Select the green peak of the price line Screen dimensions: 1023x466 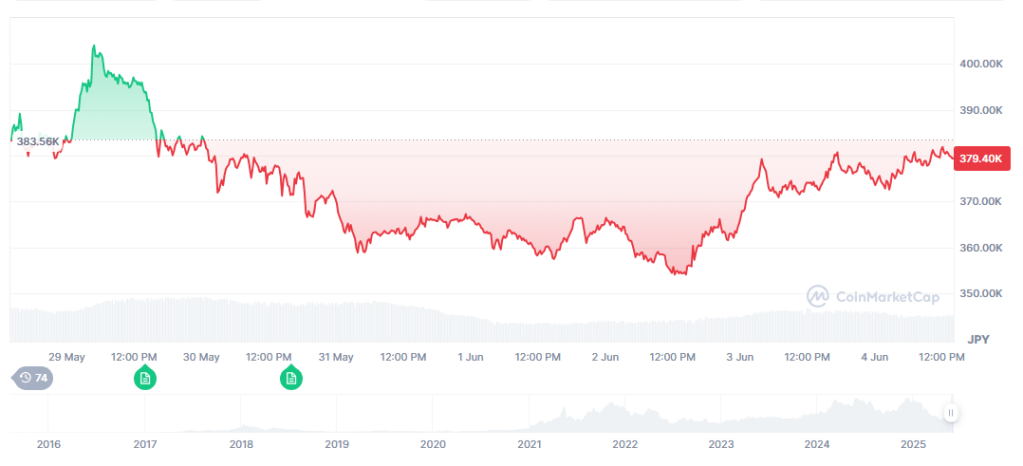point(94,46)
